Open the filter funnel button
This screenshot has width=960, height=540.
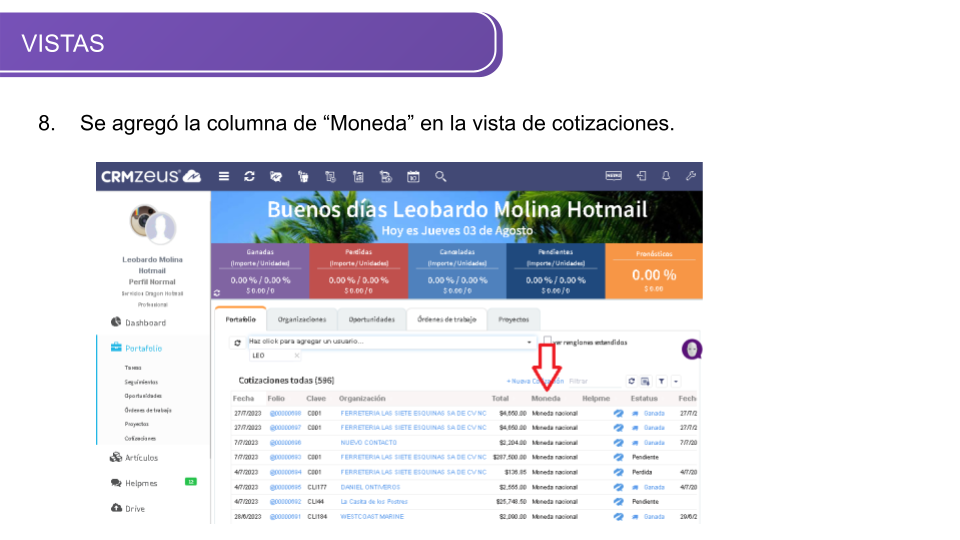pyautogui.click(x=662, y=381)
